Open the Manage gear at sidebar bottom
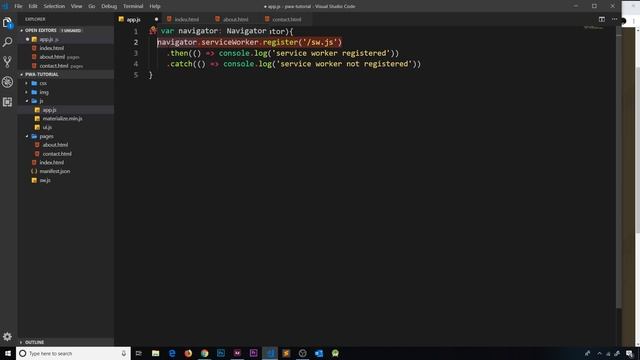The image size is (640, 360). click(7, 336)
